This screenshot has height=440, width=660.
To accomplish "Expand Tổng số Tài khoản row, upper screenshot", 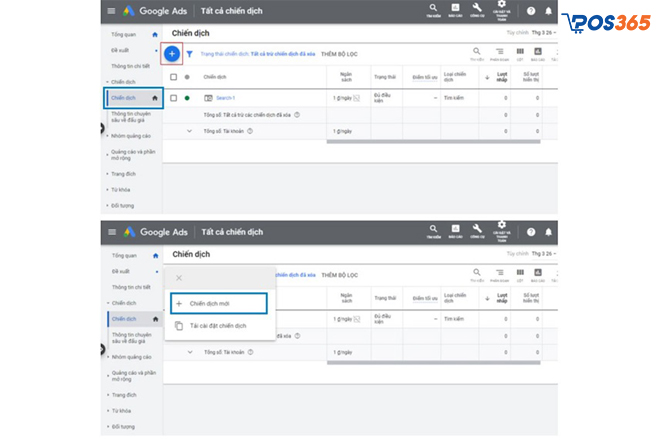I will pos(189,131).
